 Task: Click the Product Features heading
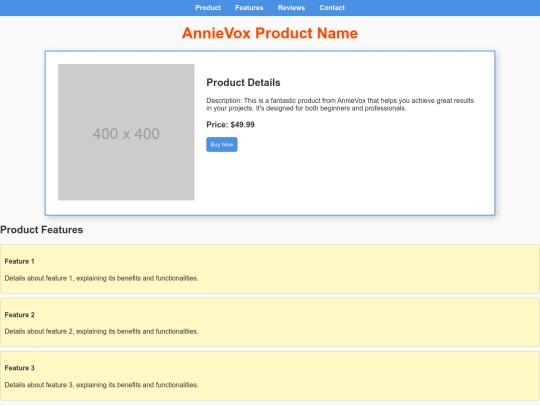[x=42, y=230]
